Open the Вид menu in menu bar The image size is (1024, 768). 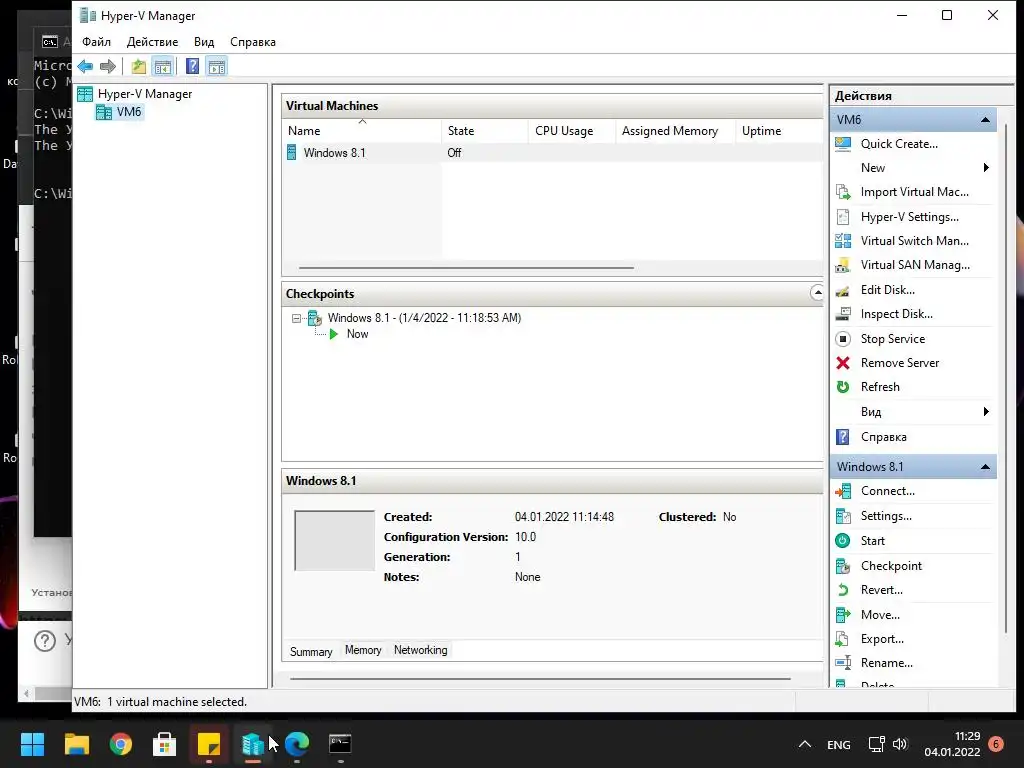click(x=204, y=42)
